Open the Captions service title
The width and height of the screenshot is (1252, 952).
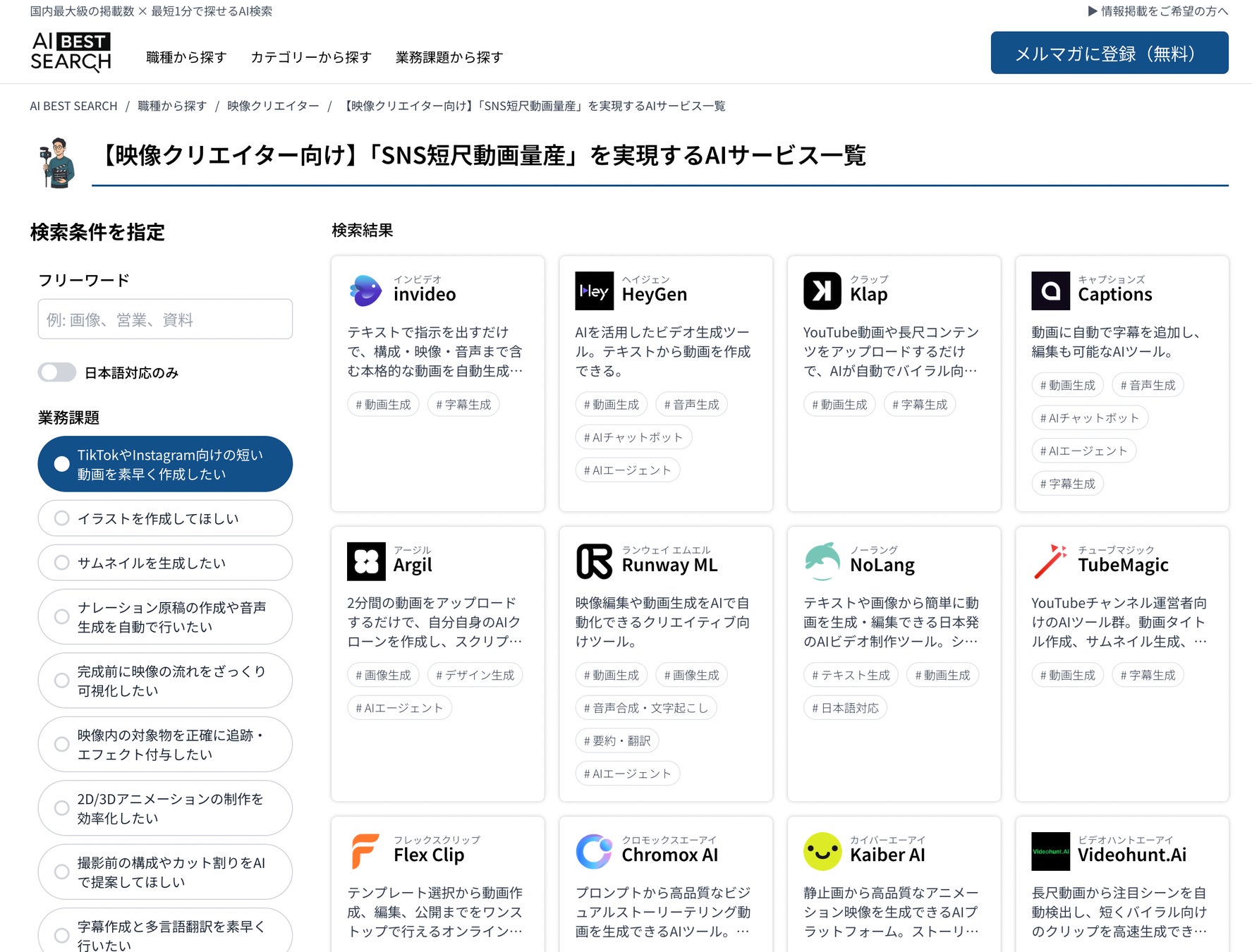(1115, 295)
